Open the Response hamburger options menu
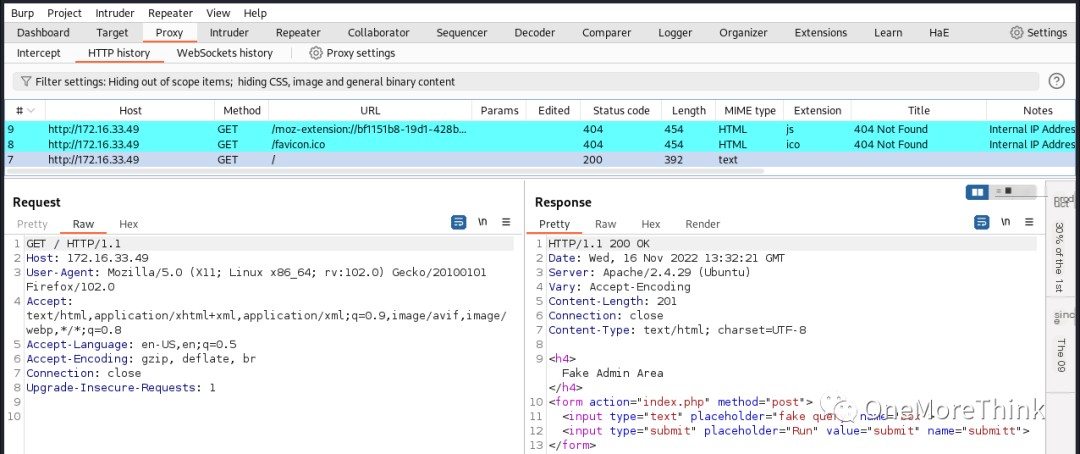The height and width of the screenshot is (454, 1080). click(1029, 223)
